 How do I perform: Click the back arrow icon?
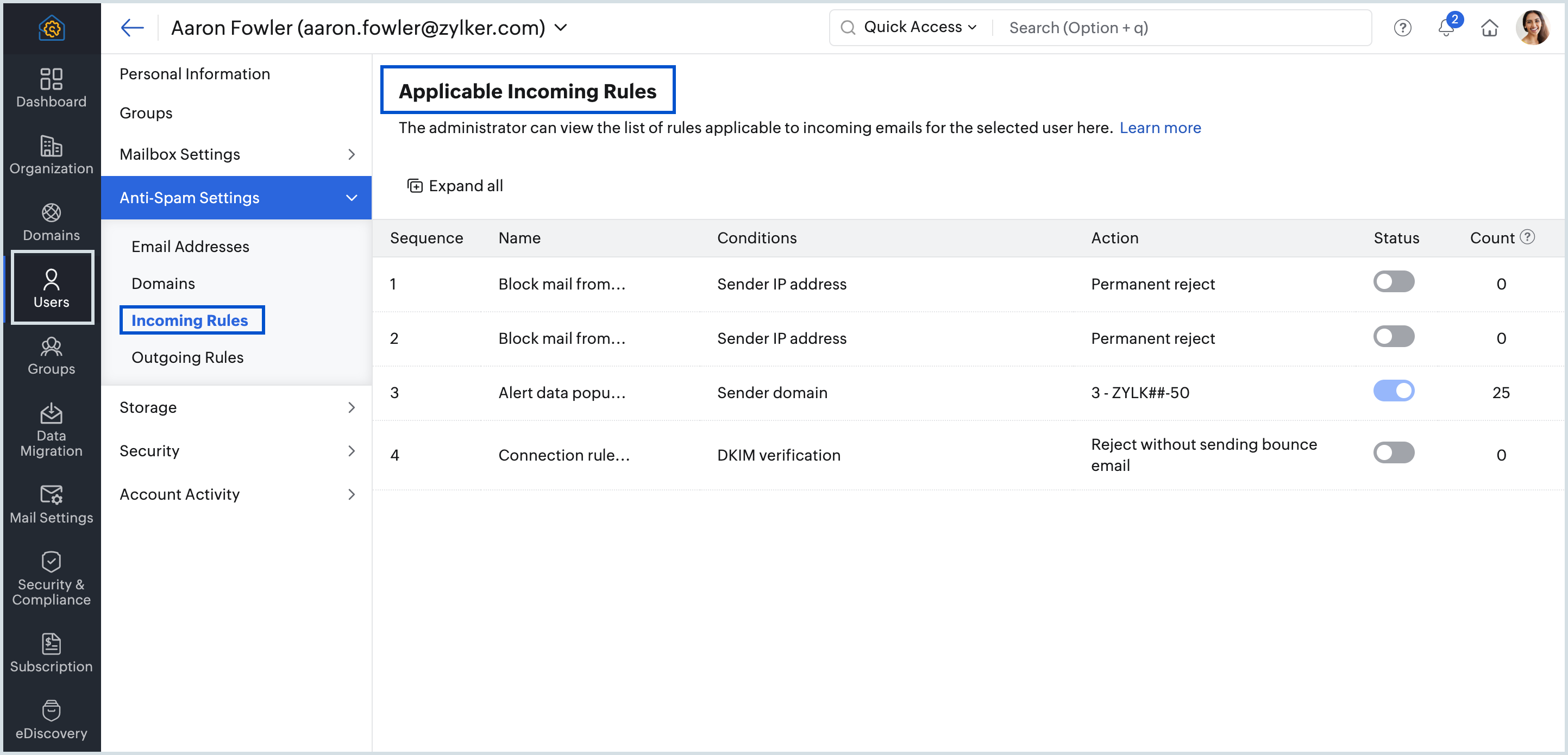(131, 28)
